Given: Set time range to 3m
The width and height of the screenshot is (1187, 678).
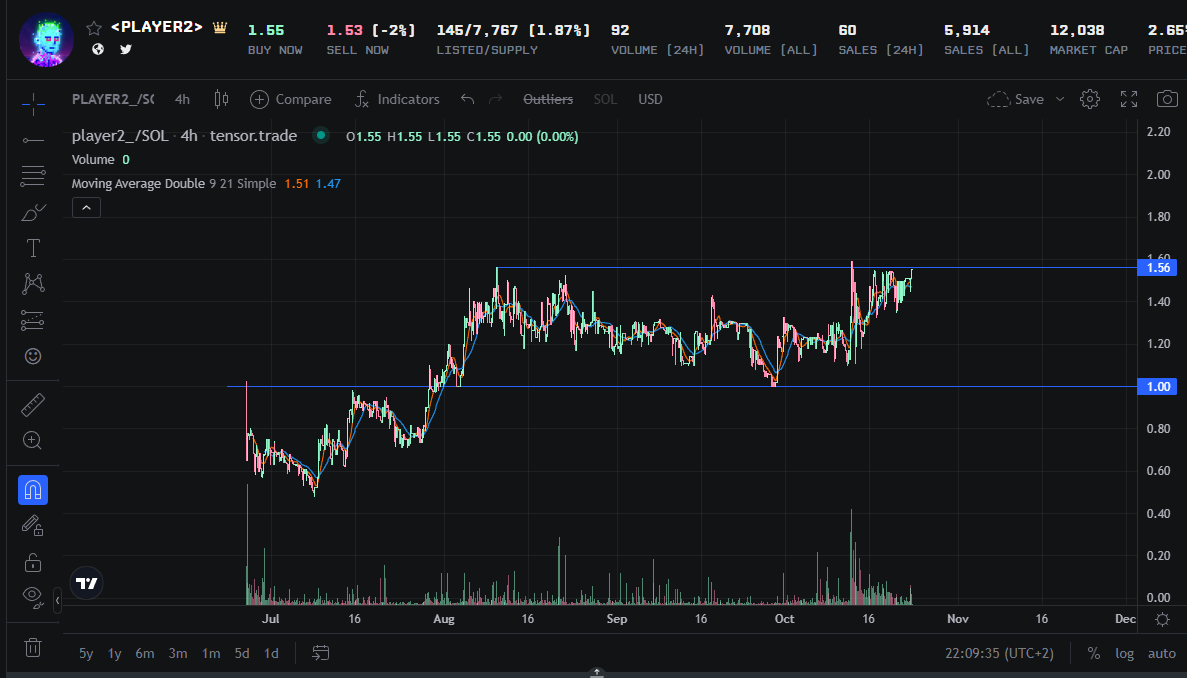Looking at the screenshot, I should pyautogui.click(x=178, y=653).
